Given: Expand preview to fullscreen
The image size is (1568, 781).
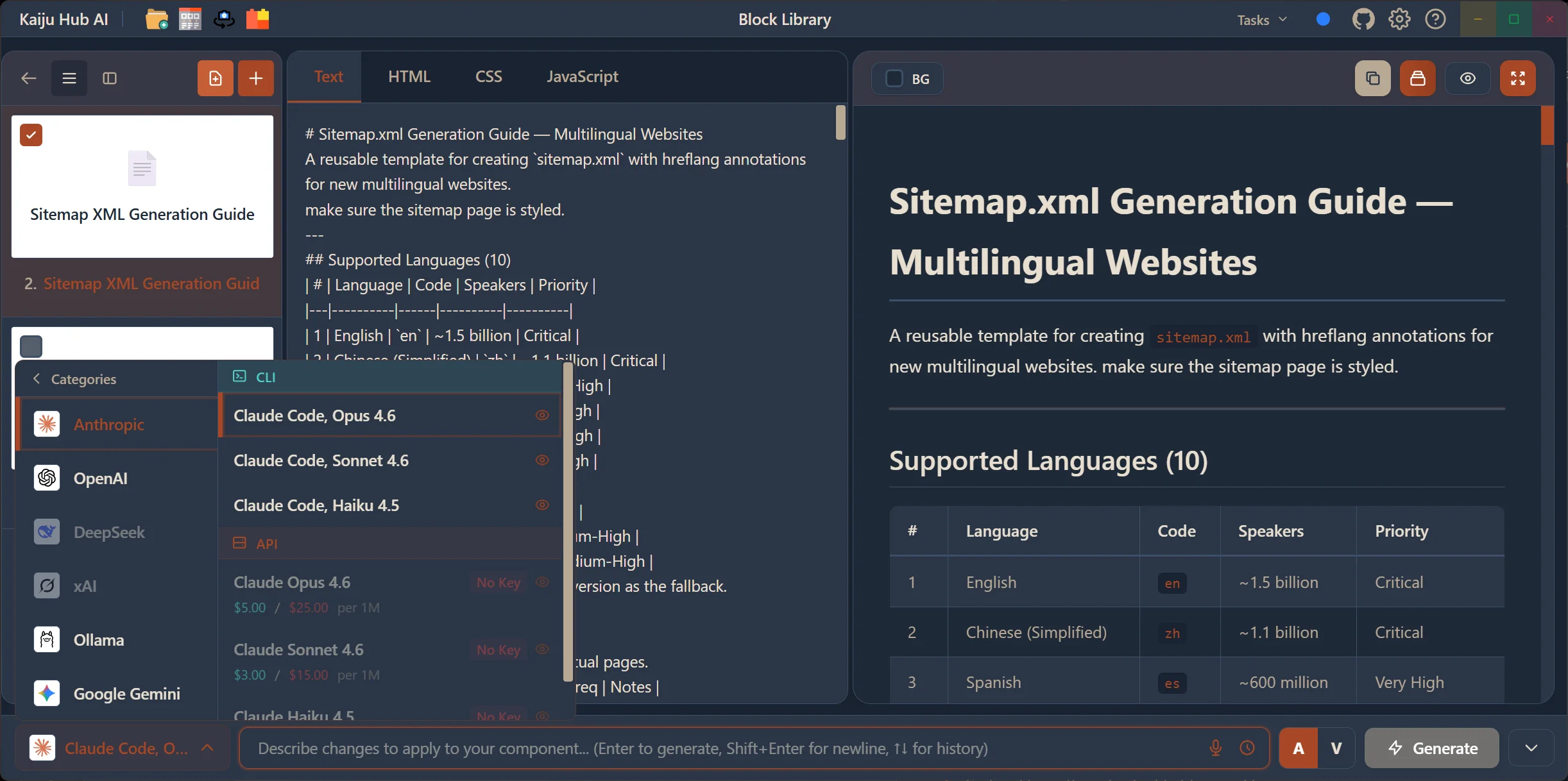Looking at the screenshot, I should [x=1518, y=78].
